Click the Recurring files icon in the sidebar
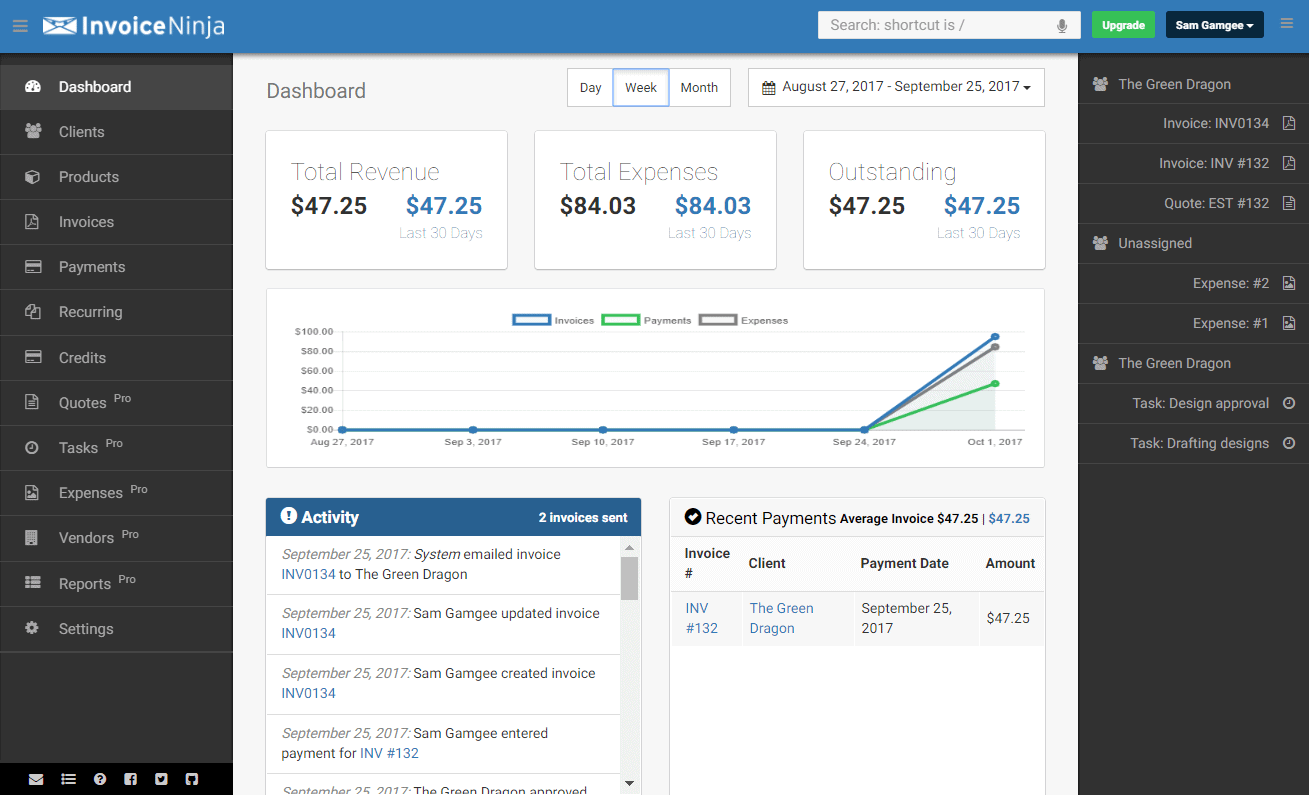Viewport: 1309px width, 795px height. pyautogui.click(x=32, y=312)
